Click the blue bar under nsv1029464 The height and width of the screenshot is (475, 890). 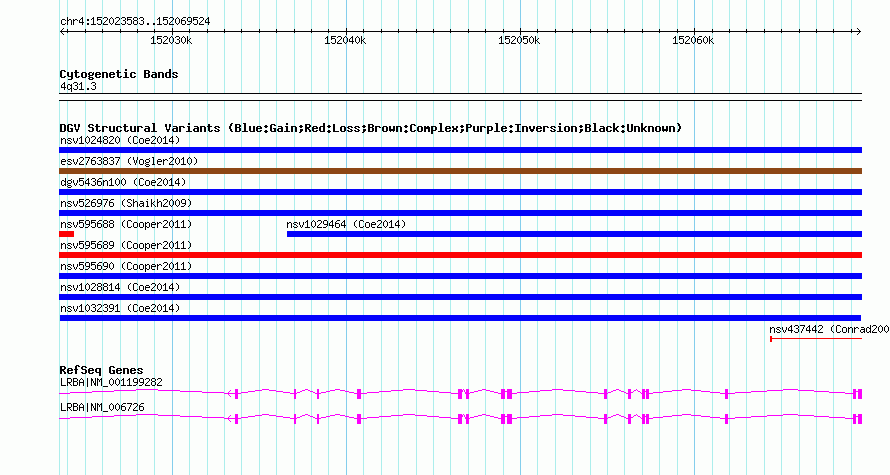pyautogui.click(x=574, y=234)
